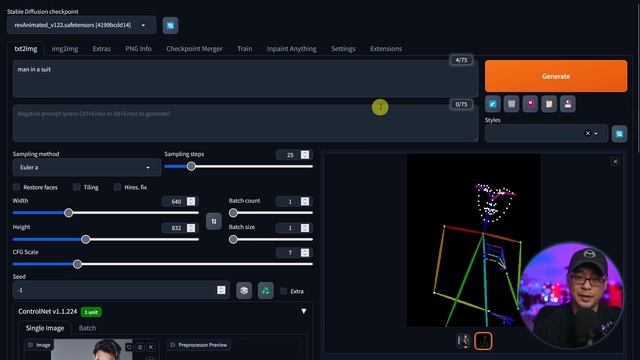Select the ControlNet Batch tab

coord(87,328)
